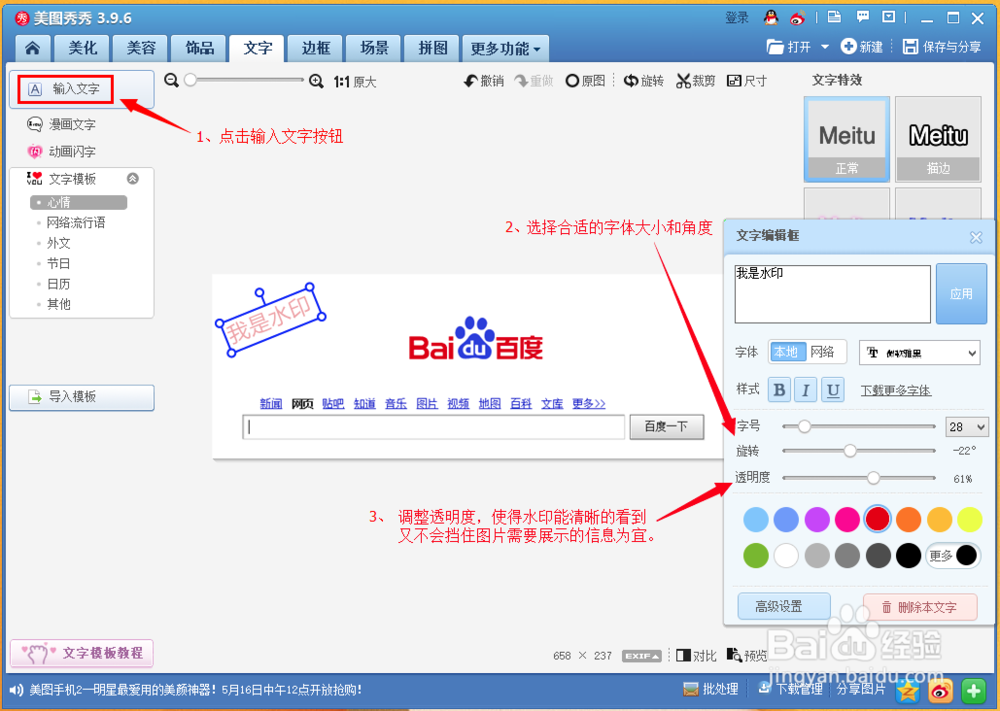Click the 导入模板 button
The image size is (1000, 711).
[x=82, y=397]
